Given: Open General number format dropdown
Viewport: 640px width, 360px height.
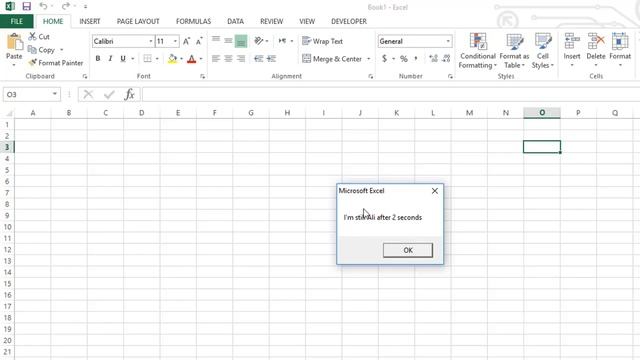Looking at the screenshot, I should click(448, 41).
